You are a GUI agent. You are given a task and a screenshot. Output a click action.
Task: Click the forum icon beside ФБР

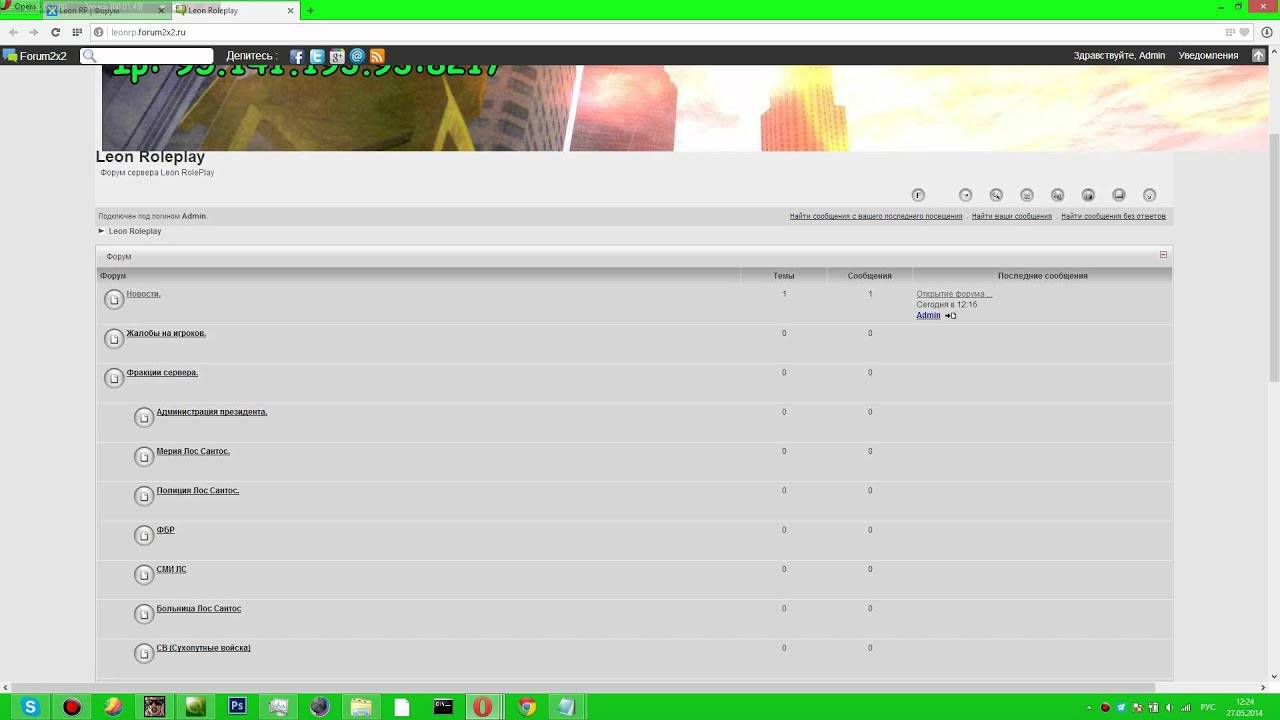pyautogui.click(x=144, y=535)
